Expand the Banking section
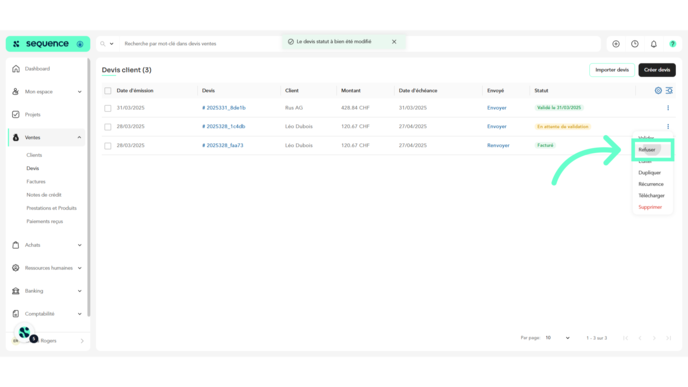The width and height of the screenshot is (688, 387). pyautogui.click(x=79, y=291)
